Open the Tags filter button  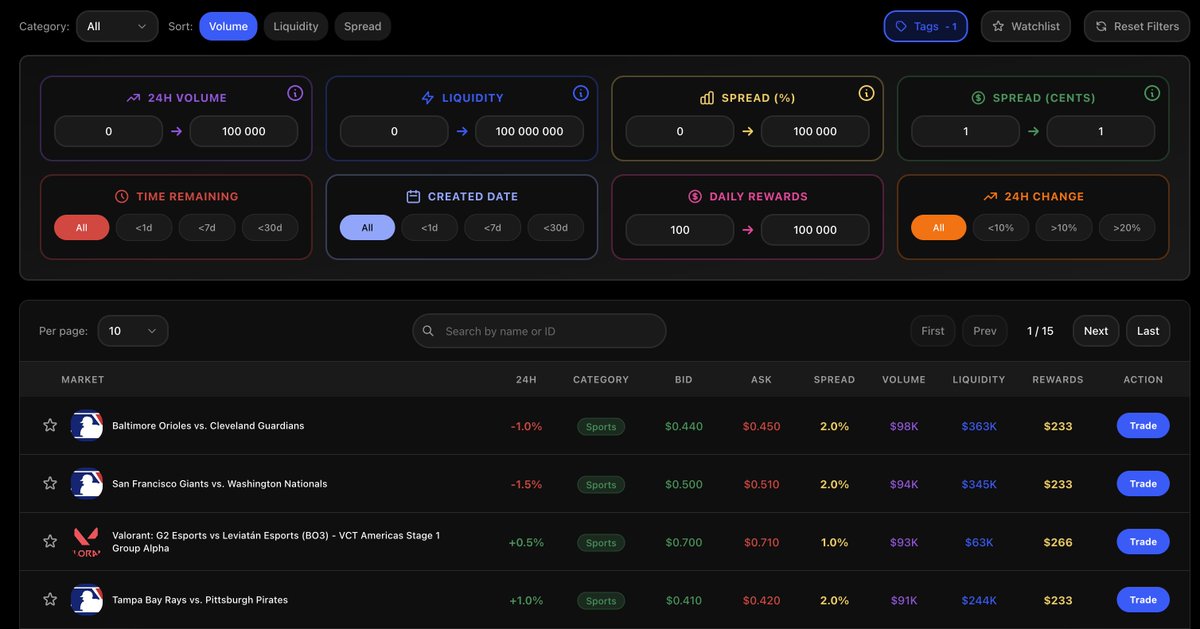point(926,26)
